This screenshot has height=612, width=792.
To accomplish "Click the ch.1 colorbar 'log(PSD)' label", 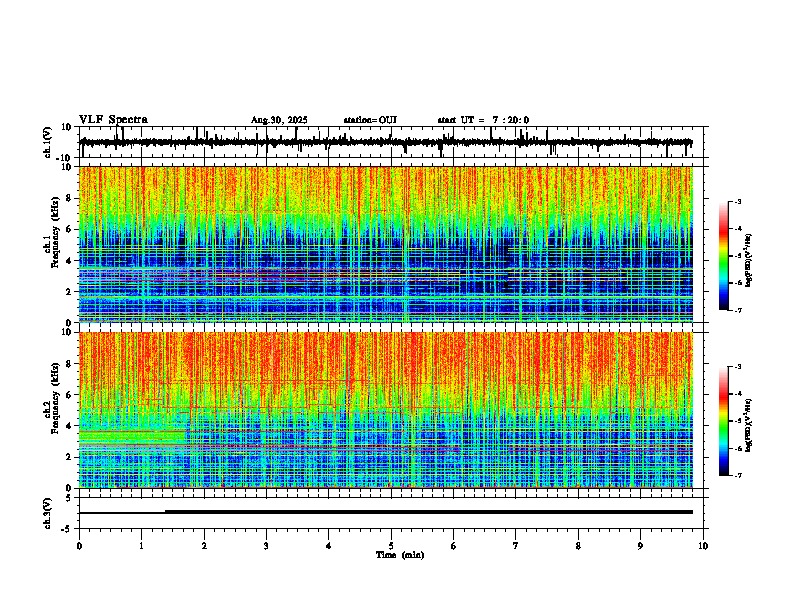I will pos(749,260).
